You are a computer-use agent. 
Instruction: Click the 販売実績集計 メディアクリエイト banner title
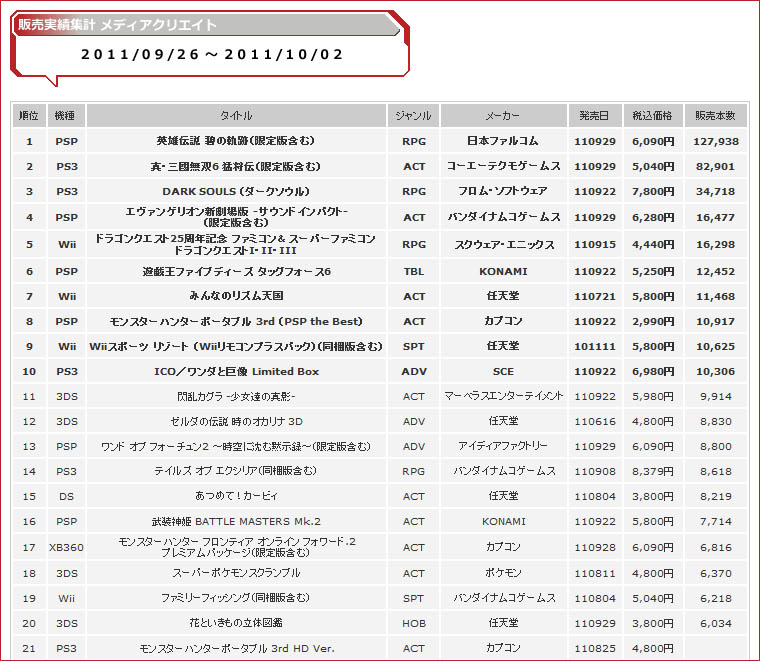click(117, 25)
